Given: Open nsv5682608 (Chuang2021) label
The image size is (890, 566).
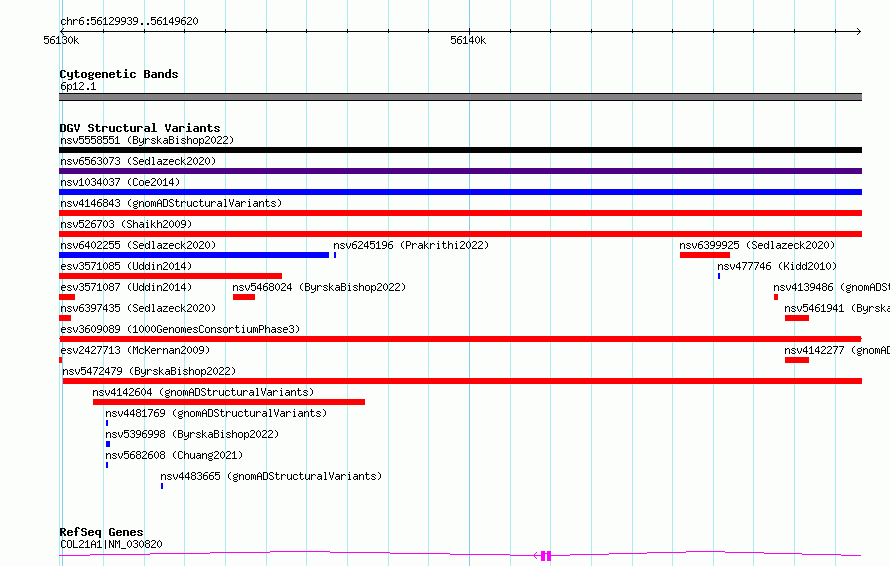Looking at the screenshot, I should click(174, 455).
